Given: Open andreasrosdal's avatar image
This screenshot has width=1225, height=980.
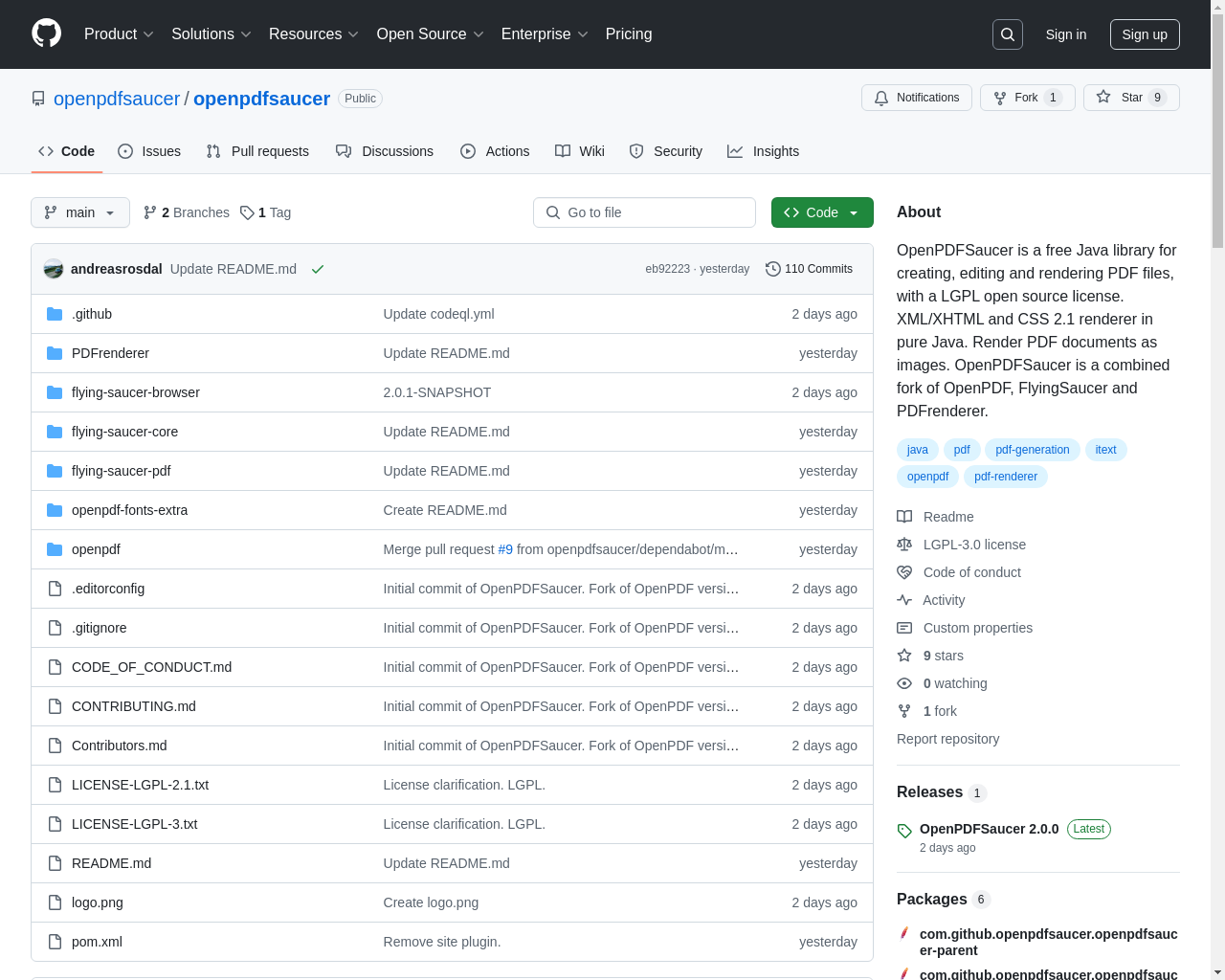Looking at the screenshot, I should point(54,269).
